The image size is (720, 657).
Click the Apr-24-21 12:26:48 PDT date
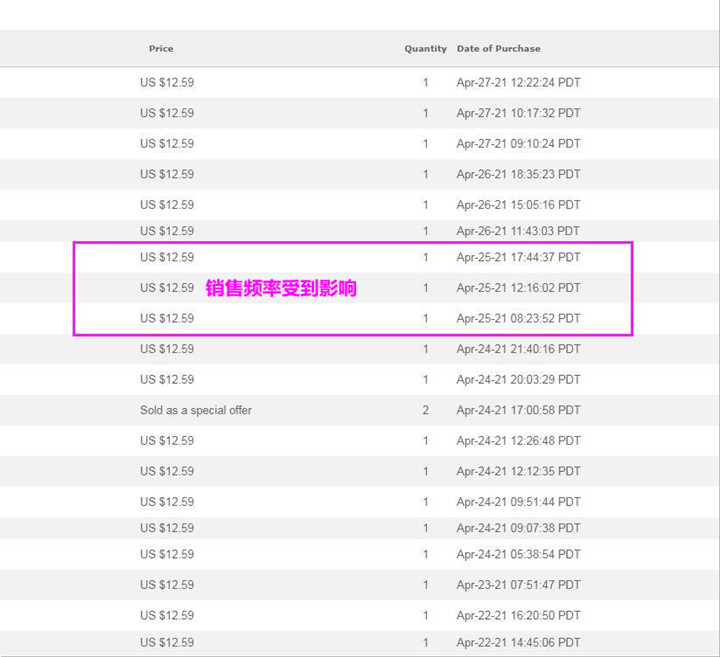pos(518,441)
